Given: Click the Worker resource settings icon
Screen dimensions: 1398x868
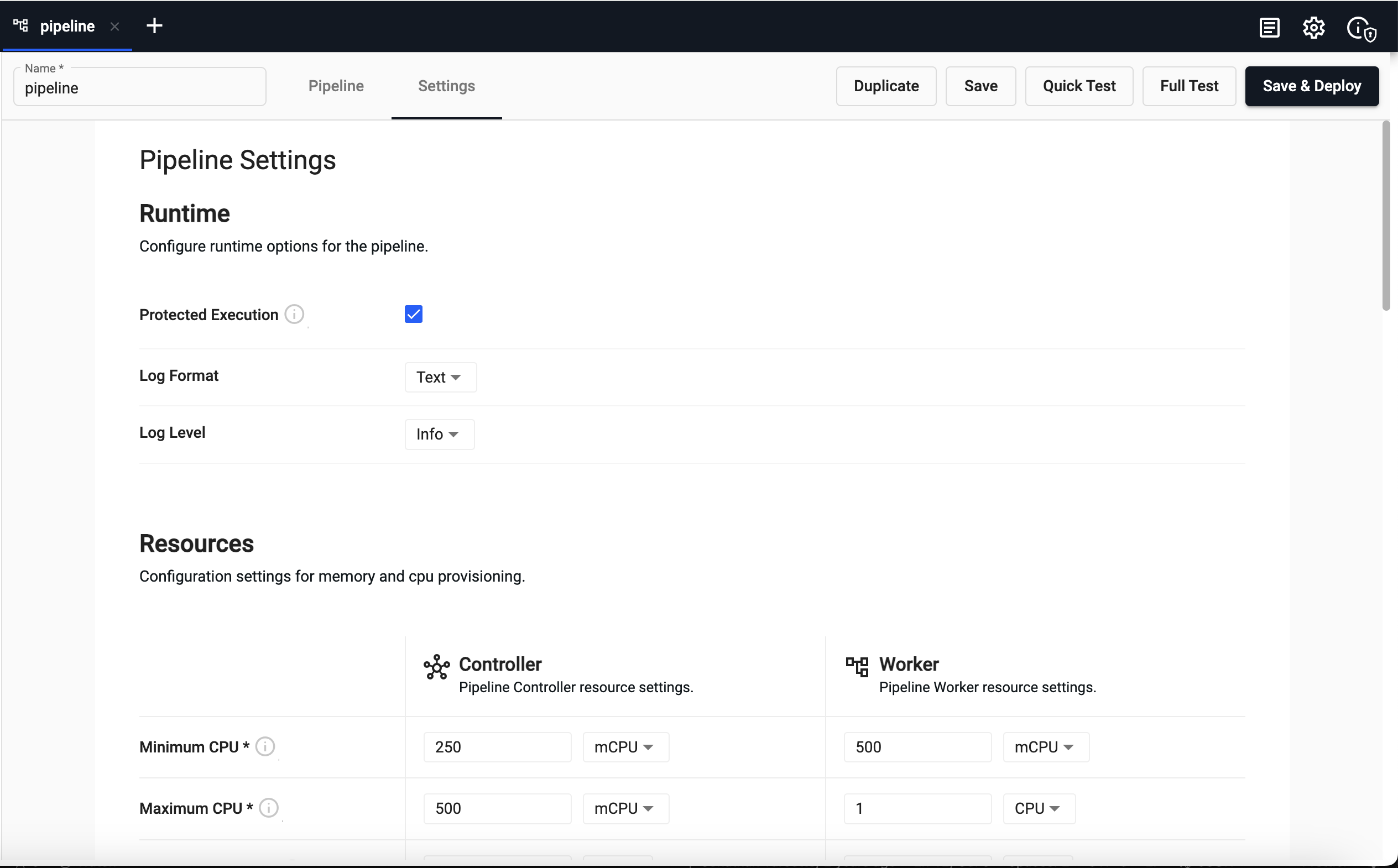Looking at the screenshot, I should coord(857,668).
